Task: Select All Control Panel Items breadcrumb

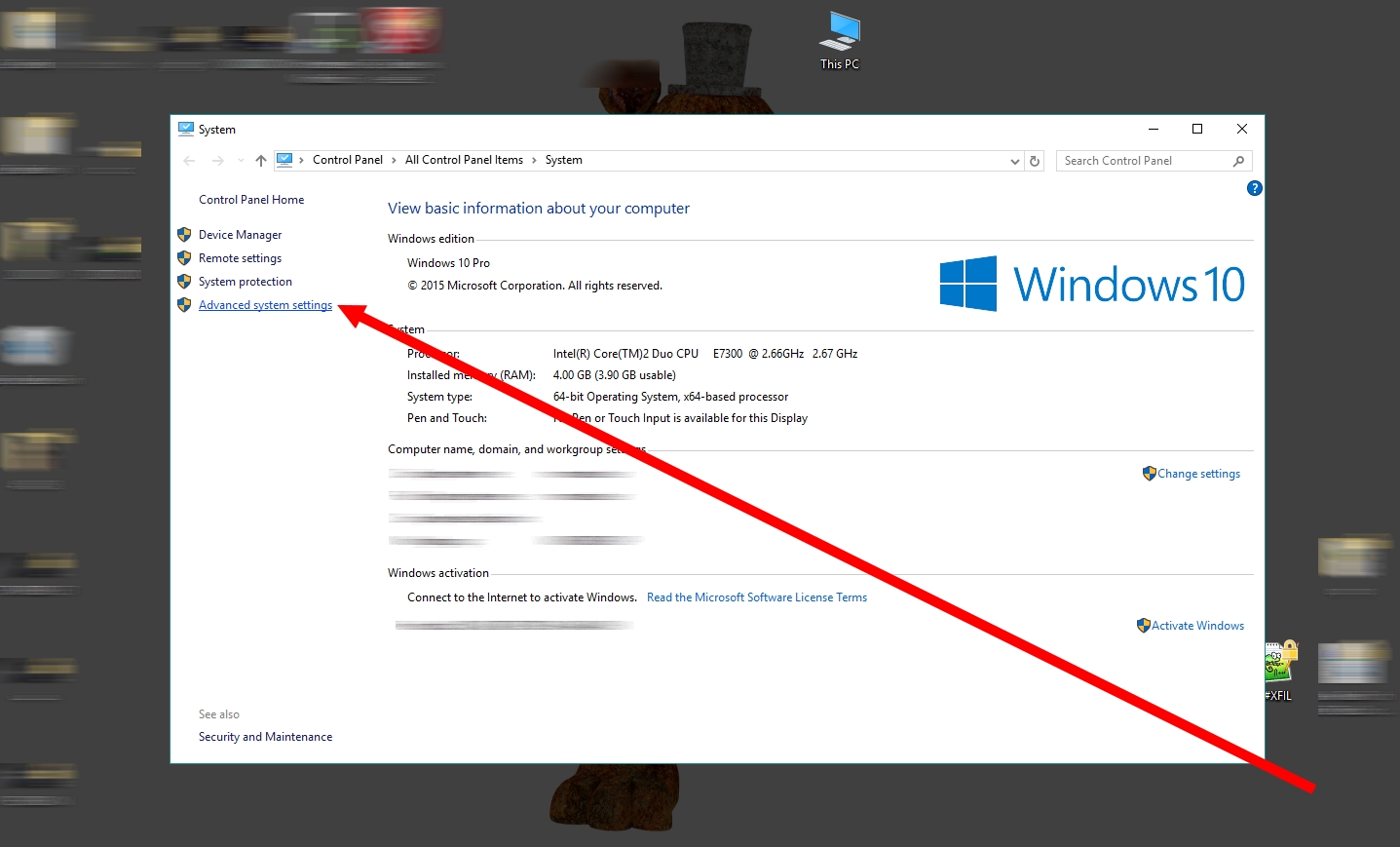Action: click(464, 160)
